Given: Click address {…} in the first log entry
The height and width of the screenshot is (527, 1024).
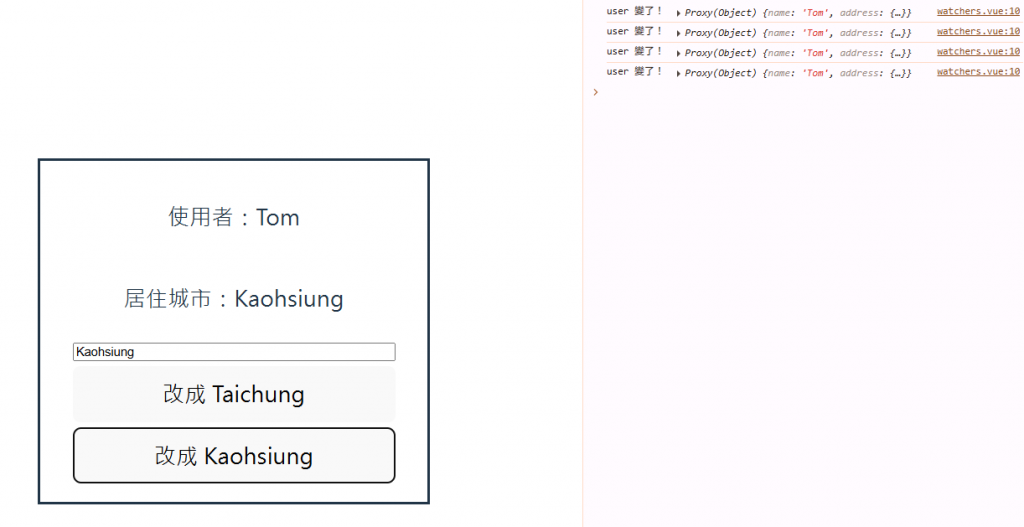Looking at the screenshot, I should 875,12.
